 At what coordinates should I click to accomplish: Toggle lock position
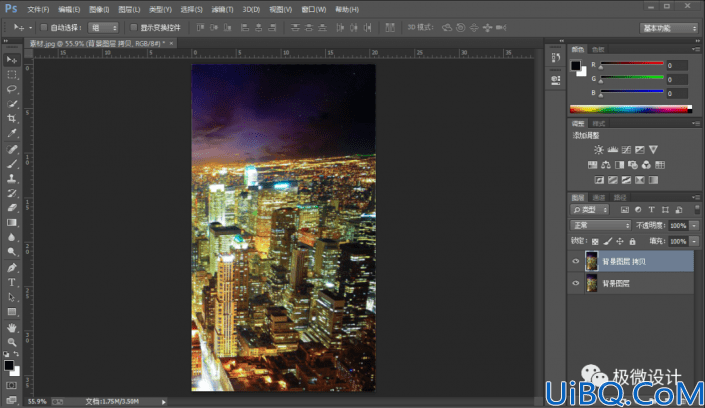pos(620,242)
